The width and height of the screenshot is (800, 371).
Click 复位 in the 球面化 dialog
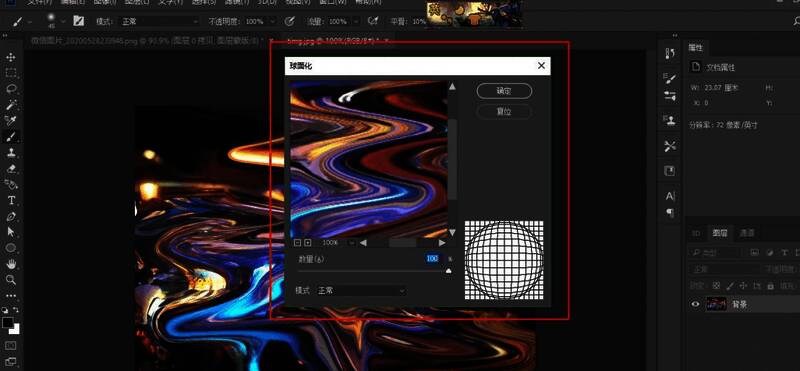pyautogui.click(x=504, y=111)
